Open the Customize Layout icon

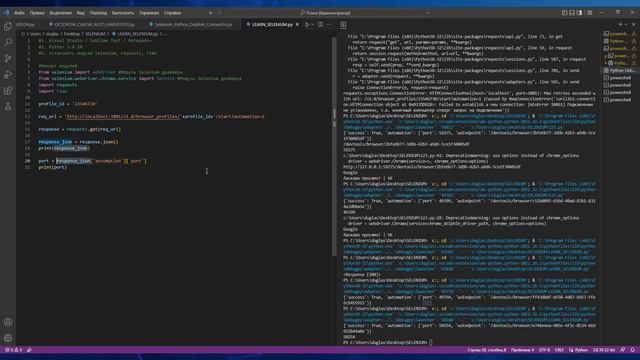click(x=589, y=13)
